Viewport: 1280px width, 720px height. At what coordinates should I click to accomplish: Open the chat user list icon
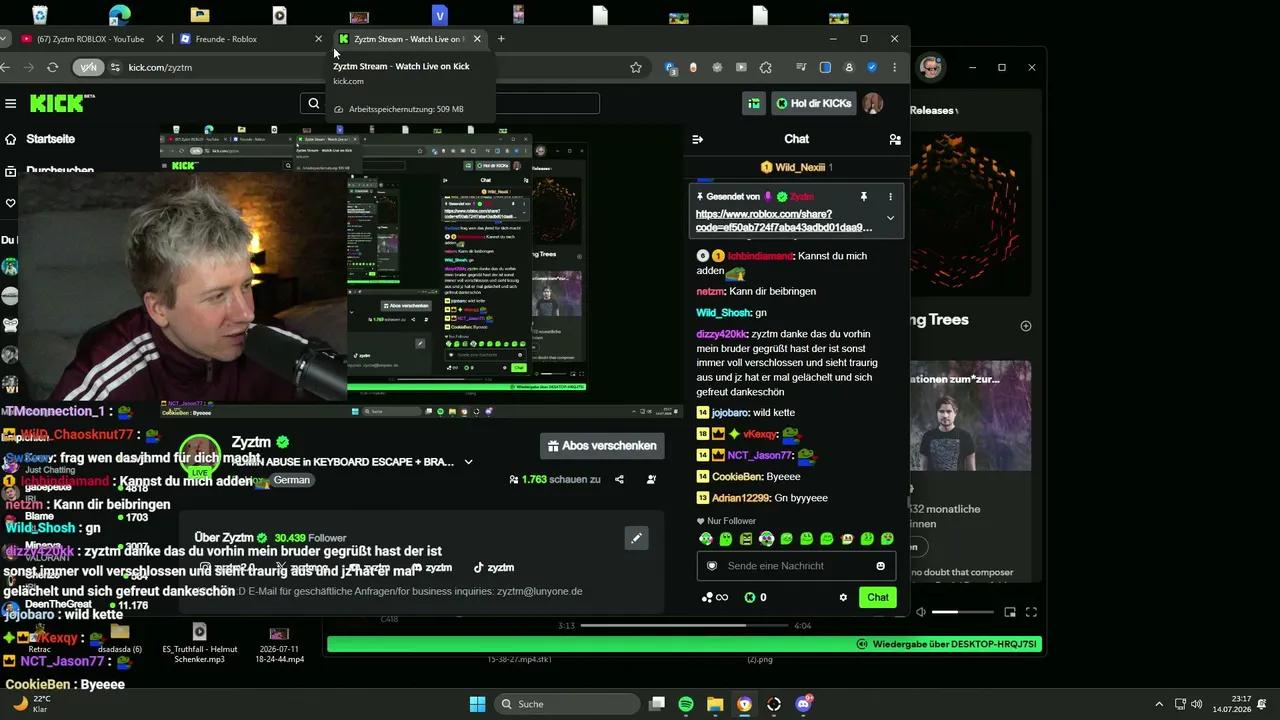(x=895, y=139)
